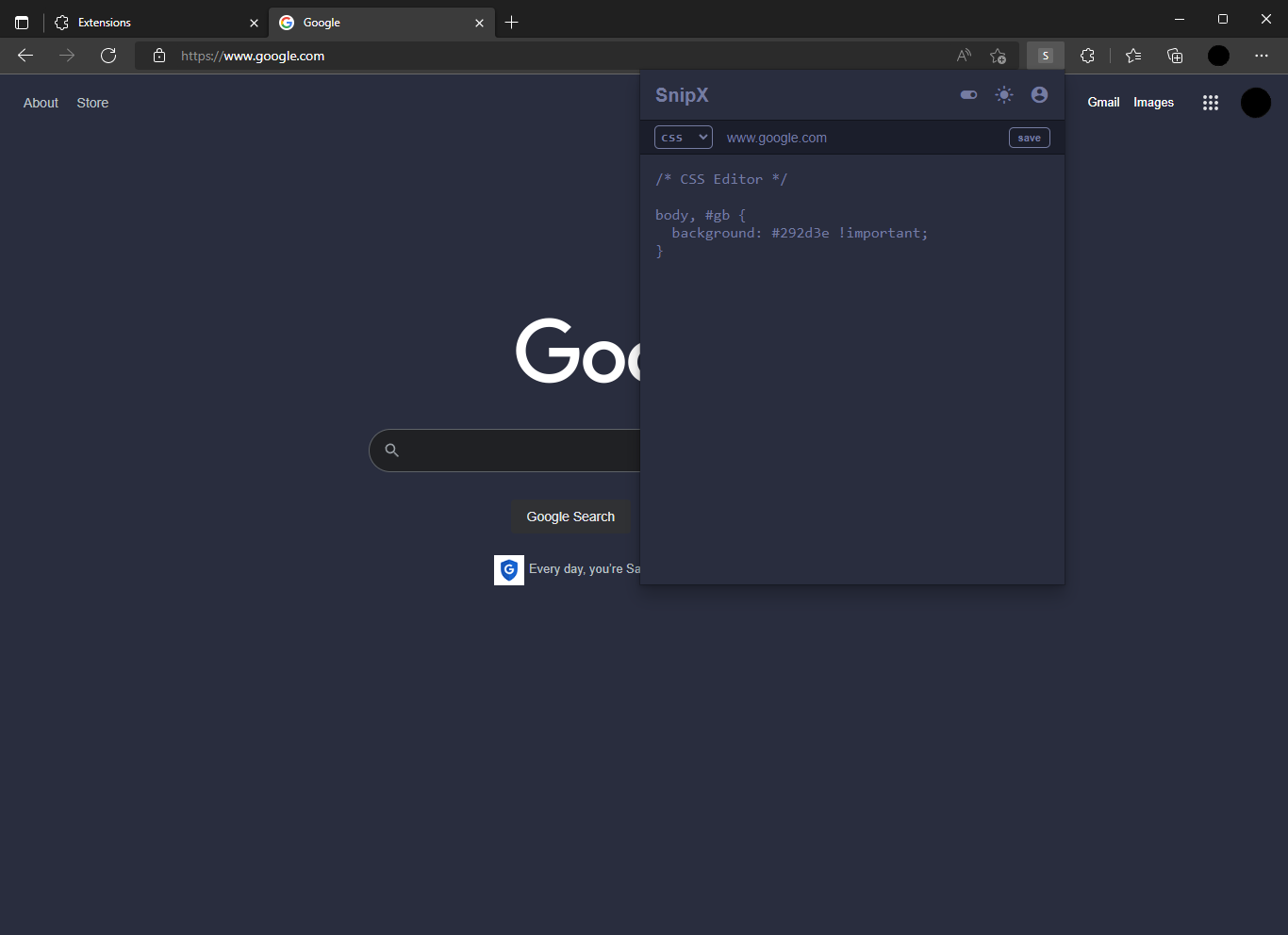This screenshot has height=935, width=1288.
Task: Start Read aloud from the address bar
Action: pos(964,56)
